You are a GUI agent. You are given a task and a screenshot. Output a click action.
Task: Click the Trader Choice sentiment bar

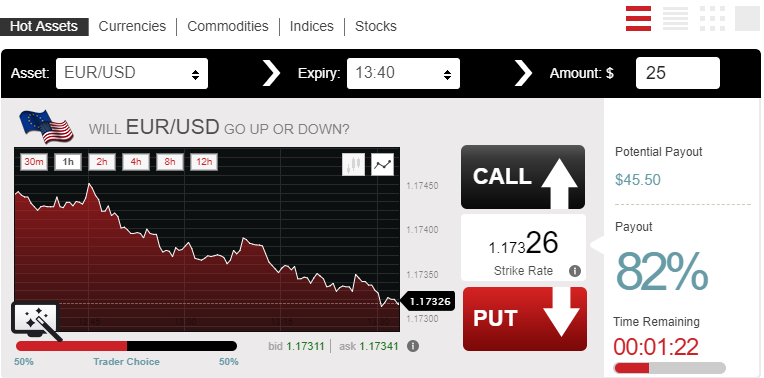pos(127,346)
